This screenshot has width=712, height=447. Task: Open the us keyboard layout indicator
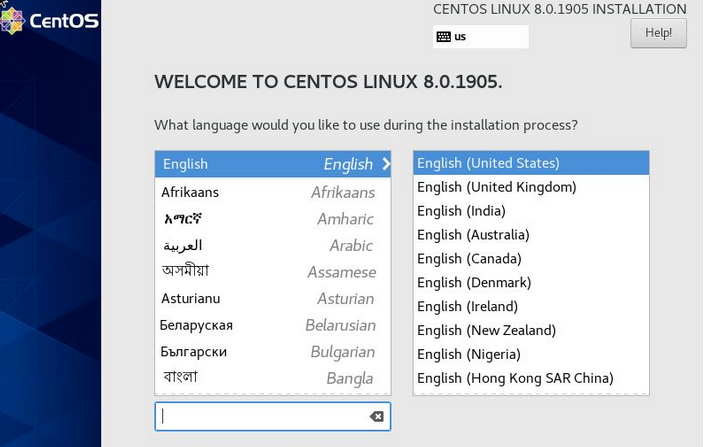coord(480,37)
